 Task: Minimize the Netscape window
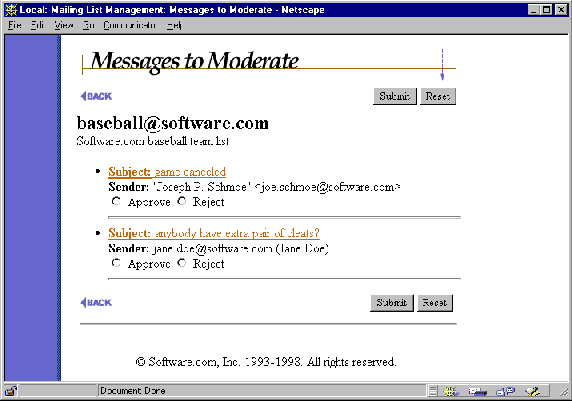coord(534,10)
